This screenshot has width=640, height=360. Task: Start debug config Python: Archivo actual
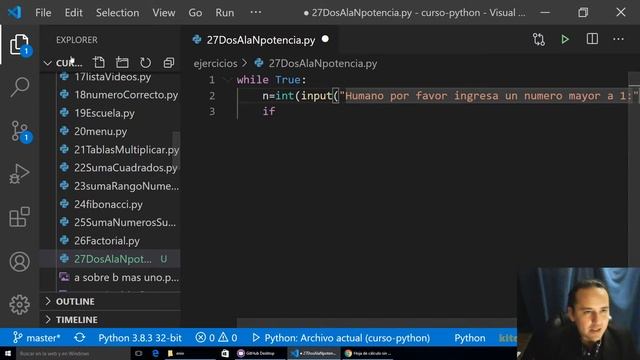pos(341,338)
